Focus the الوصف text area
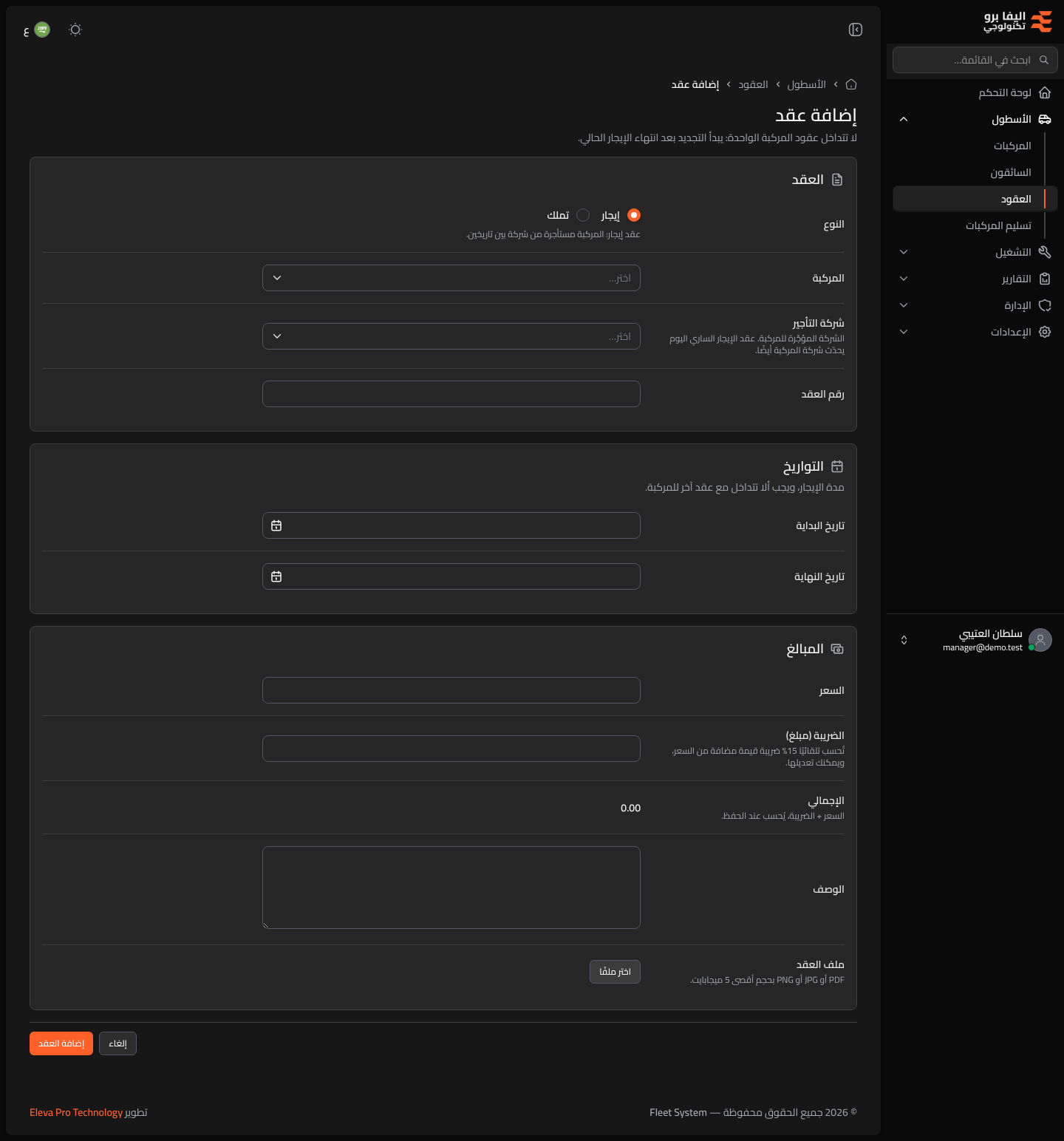 point(451,888)
